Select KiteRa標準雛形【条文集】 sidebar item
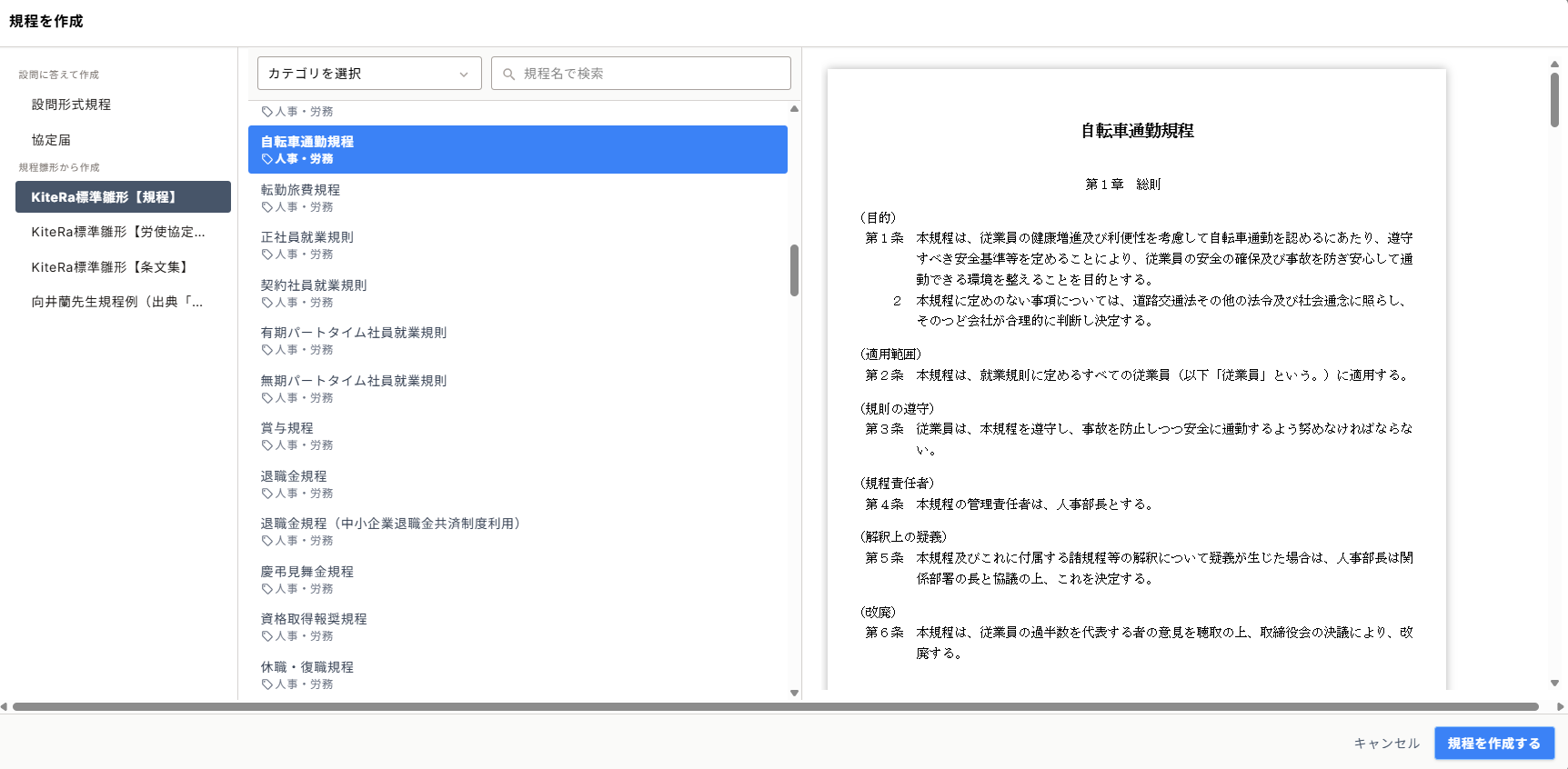Viewport: 1568px width, 769px height. pyautogui.click(x=123, y=267)
